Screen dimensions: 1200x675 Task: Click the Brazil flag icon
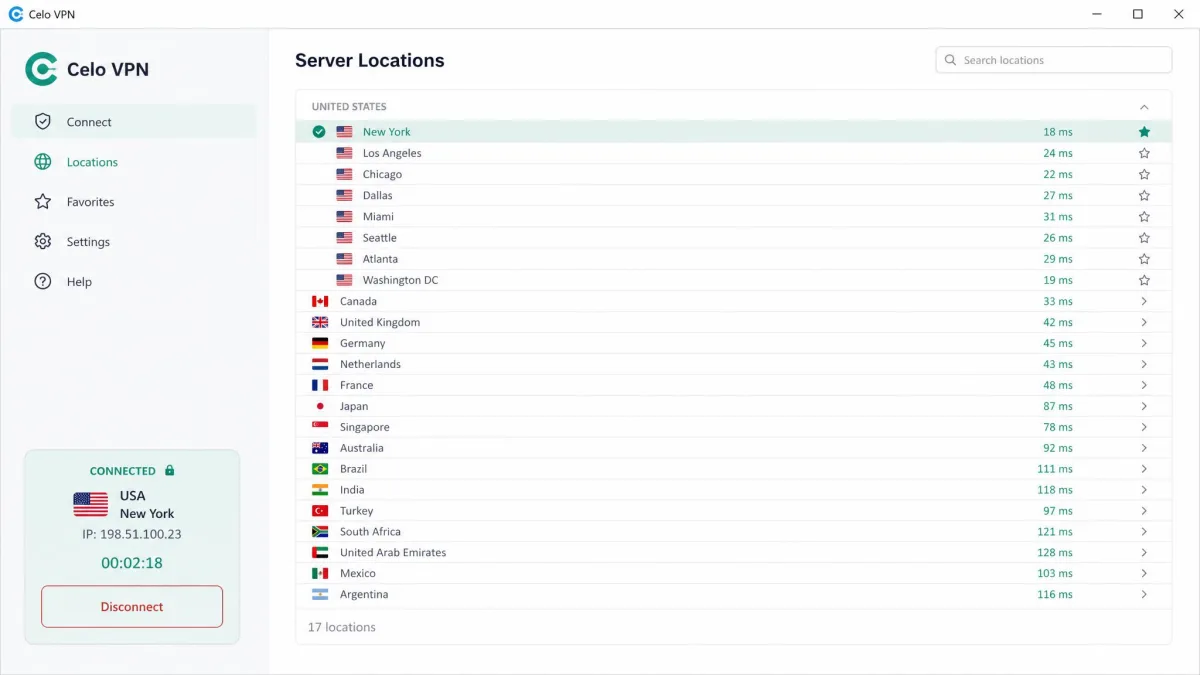tap(320, 469)
